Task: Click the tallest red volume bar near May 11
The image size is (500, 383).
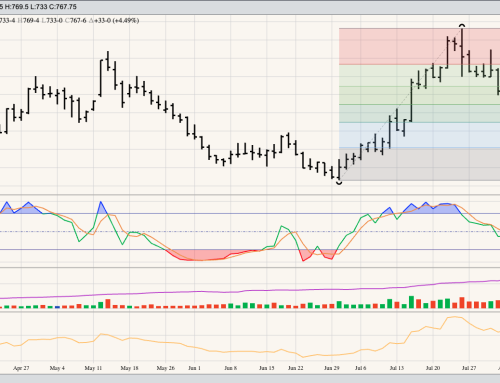Action: coord(108,303)
